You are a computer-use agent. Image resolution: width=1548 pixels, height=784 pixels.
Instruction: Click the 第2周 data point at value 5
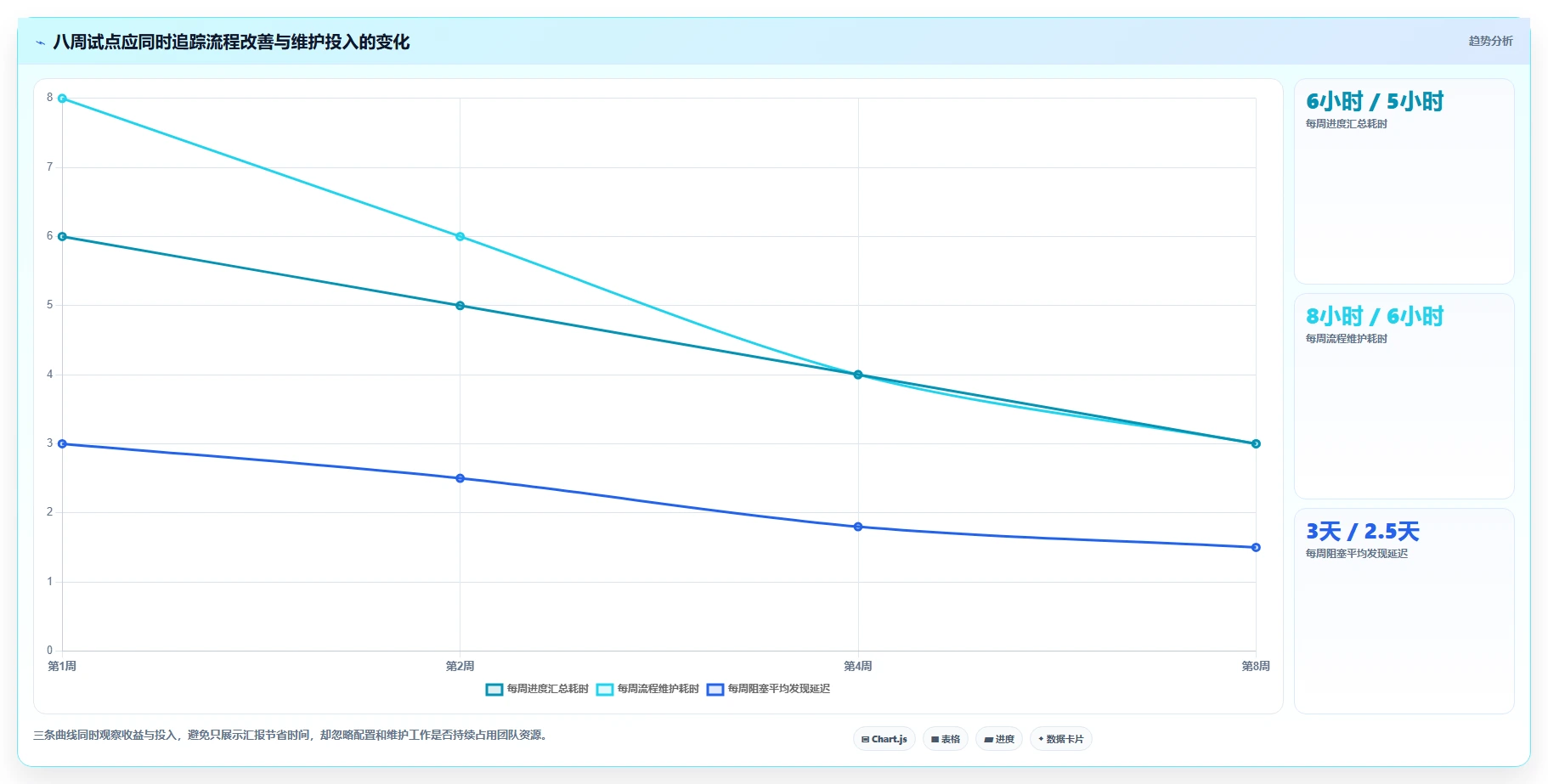pos(460,306)
